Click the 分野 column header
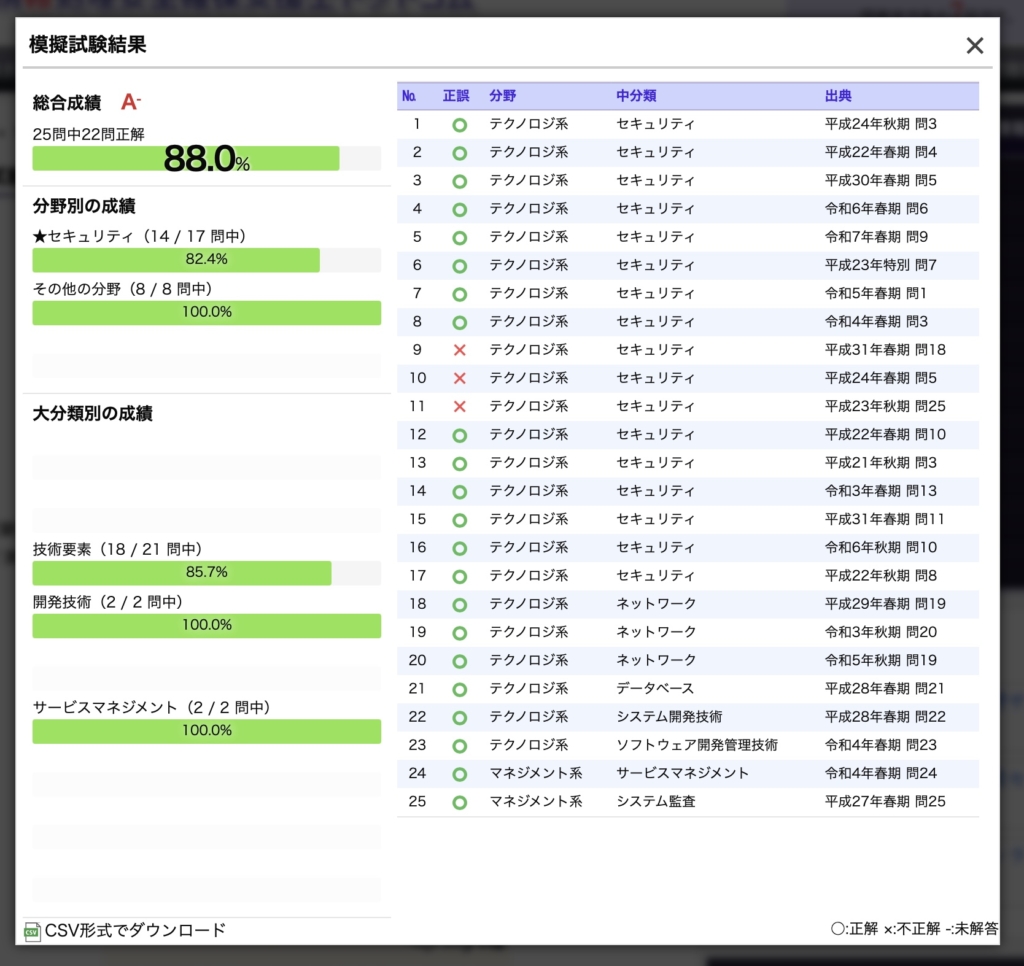The image size is (1024, 966). (503, 96)
